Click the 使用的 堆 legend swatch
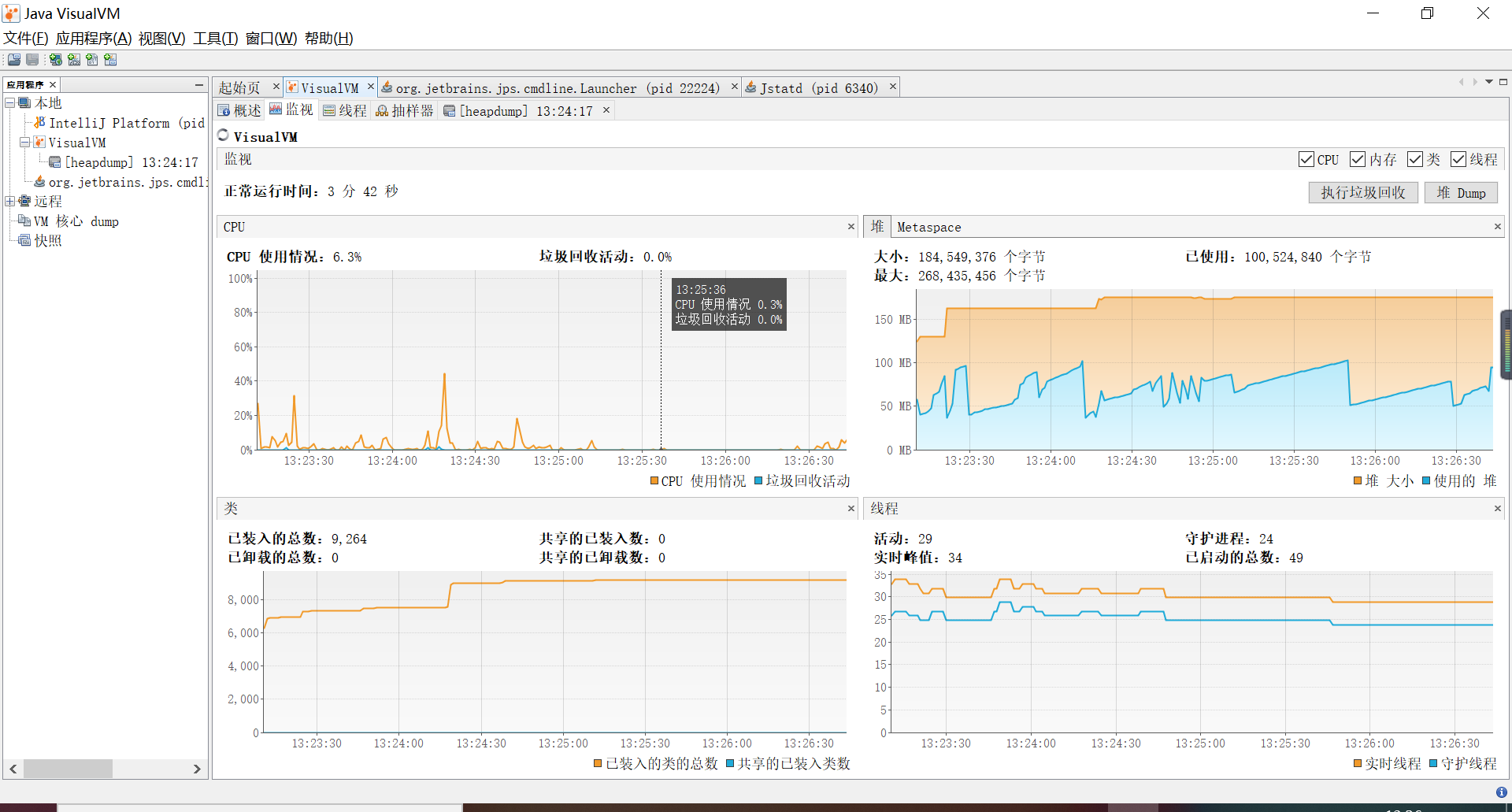The image size is (1512, 812). pos(1426,481)
